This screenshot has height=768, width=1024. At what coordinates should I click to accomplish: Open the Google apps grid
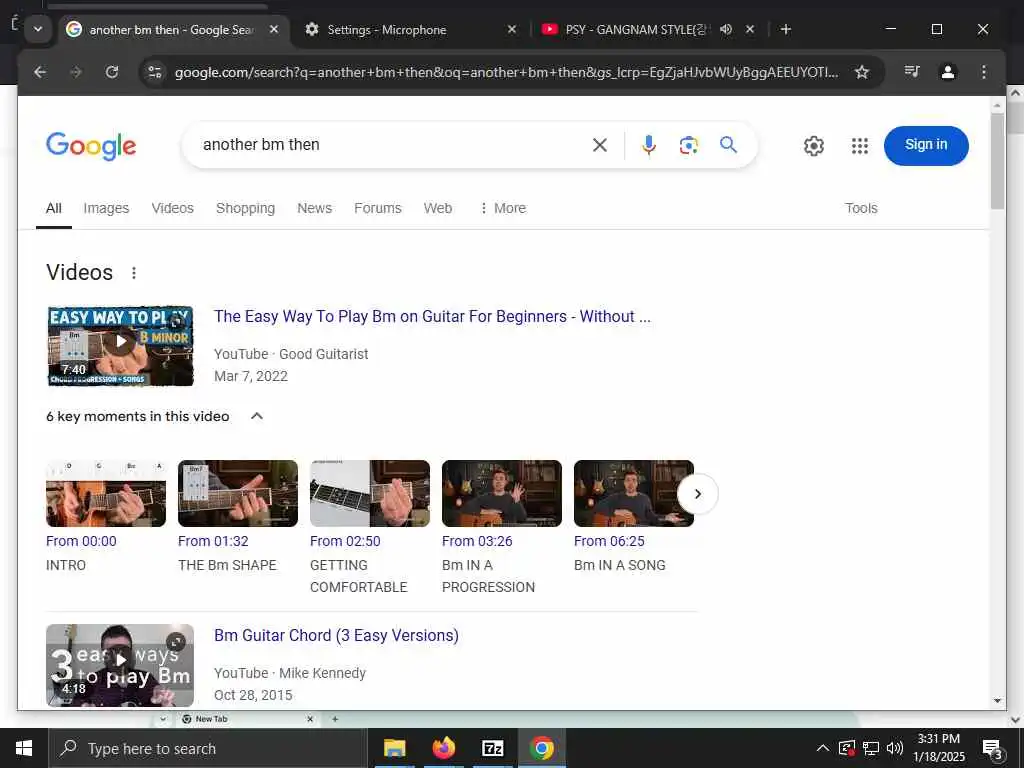[860, 146]
